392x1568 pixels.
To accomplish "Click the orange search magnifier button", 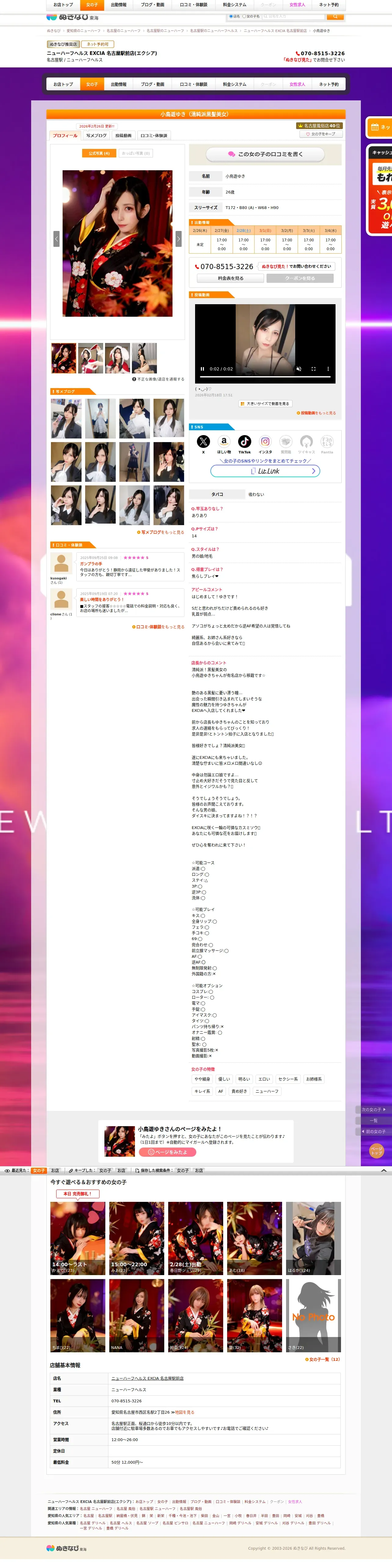I will [335, 16].
